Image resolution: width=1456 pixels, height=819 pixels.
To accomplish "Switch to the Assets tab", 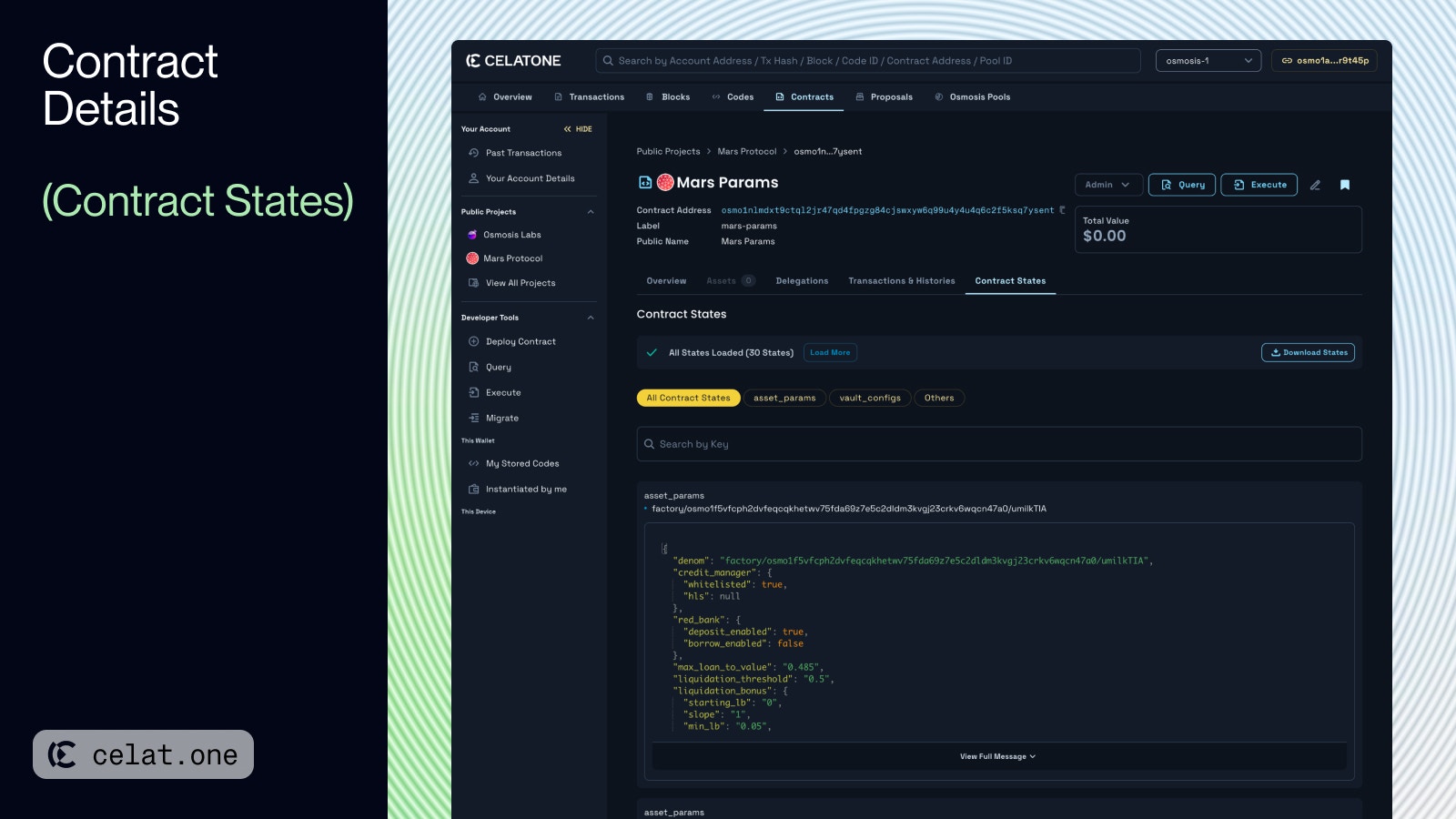I will [730, 281].
